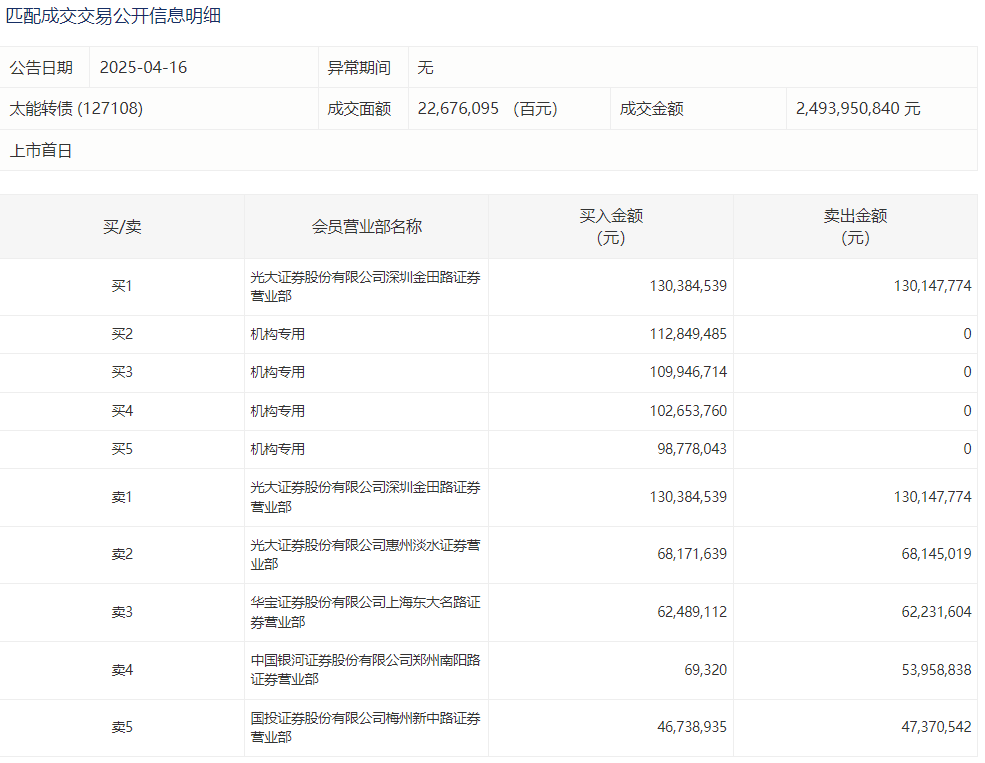Open 光大证券深圳金田路营业部 in the 买1 row
The height and width of the screenshot is (763, 985).
pyautogui.click(x=365, y=287)
